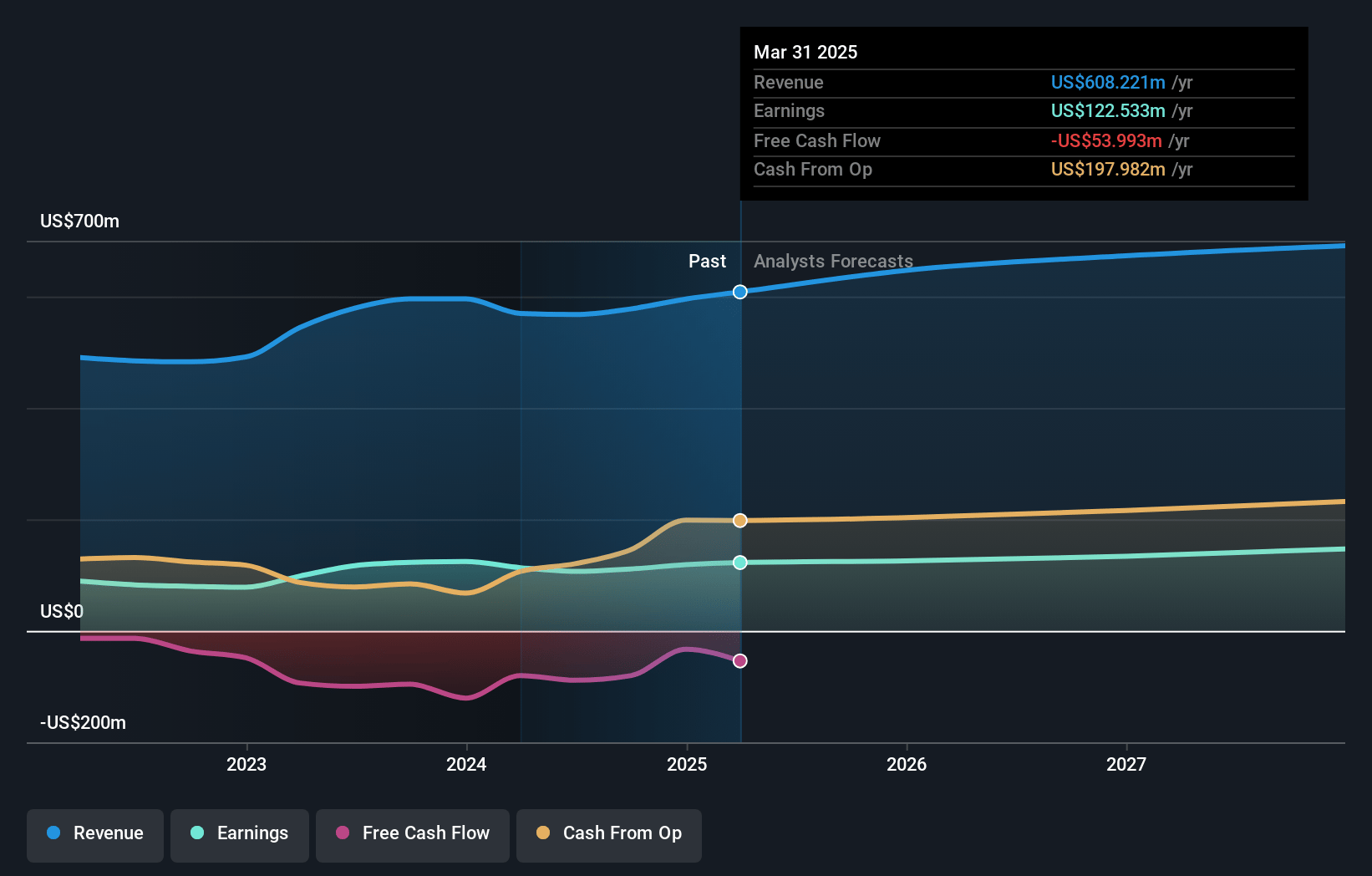This screenshot has height=876, width=1372.
Task: Select the orange Cash From Op data point
Action: (740, 521)
